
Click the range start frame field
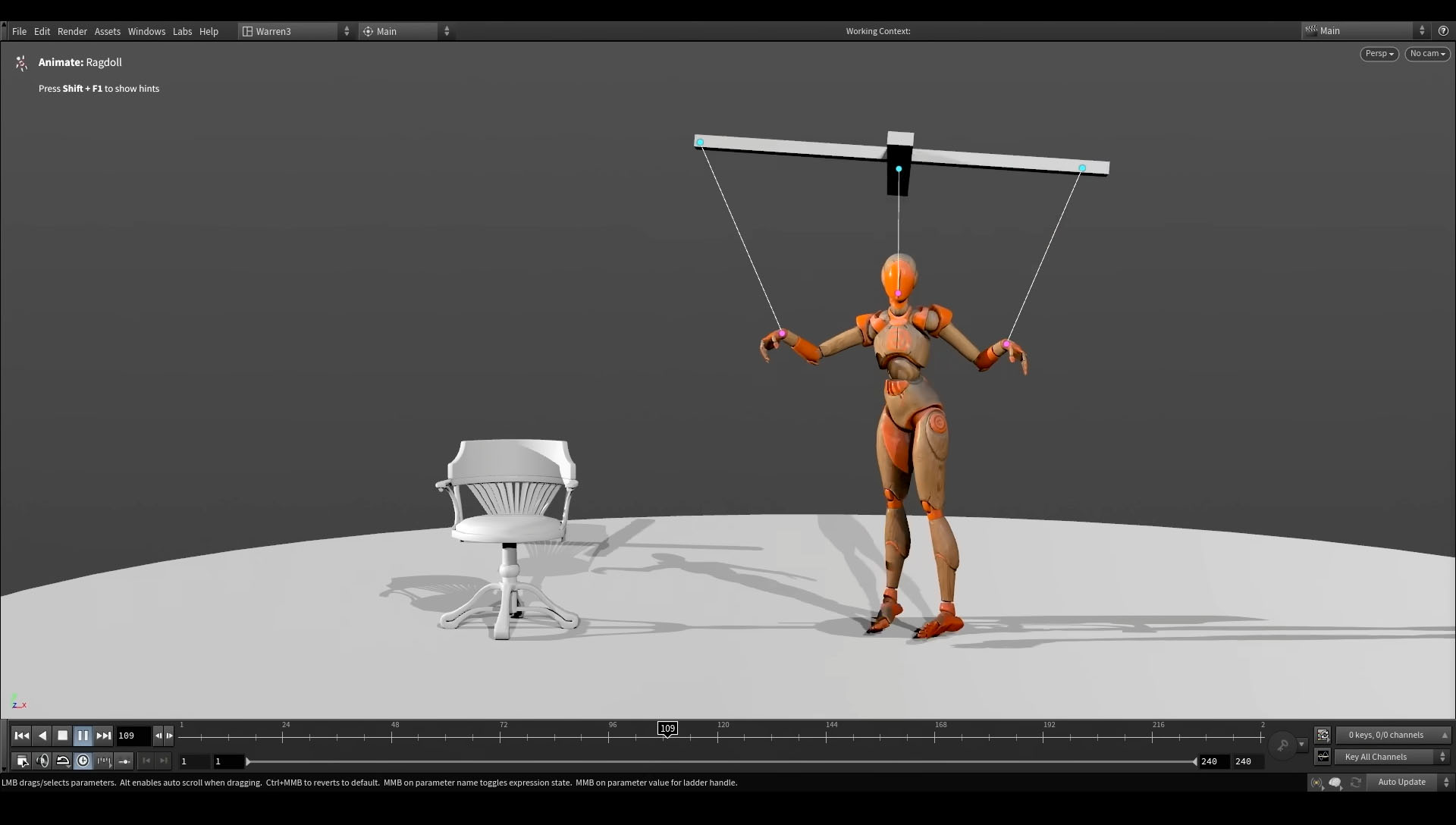coord(228,761)
